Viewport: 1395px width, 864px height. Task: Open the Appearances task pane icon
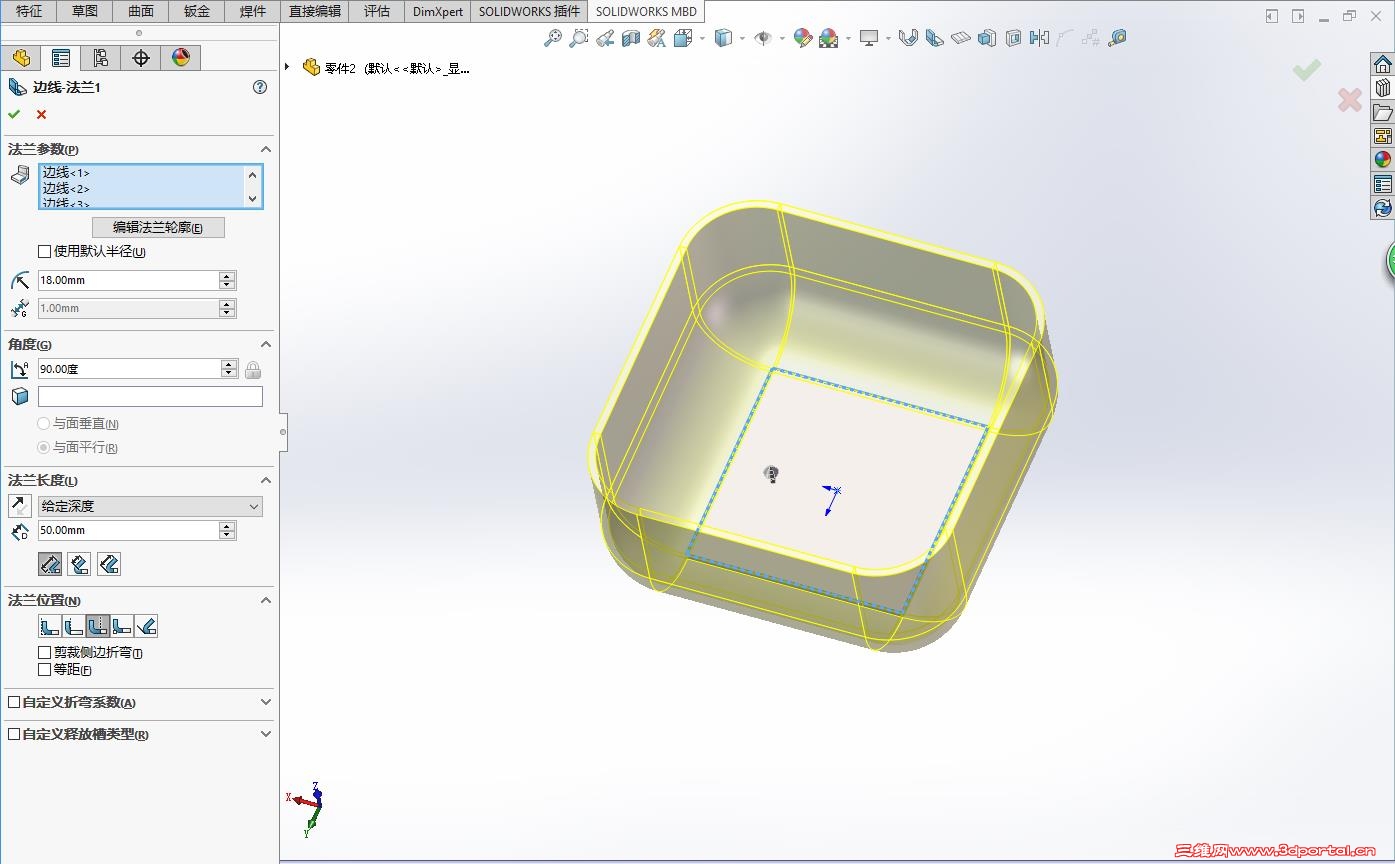[x=1383, y=160]
